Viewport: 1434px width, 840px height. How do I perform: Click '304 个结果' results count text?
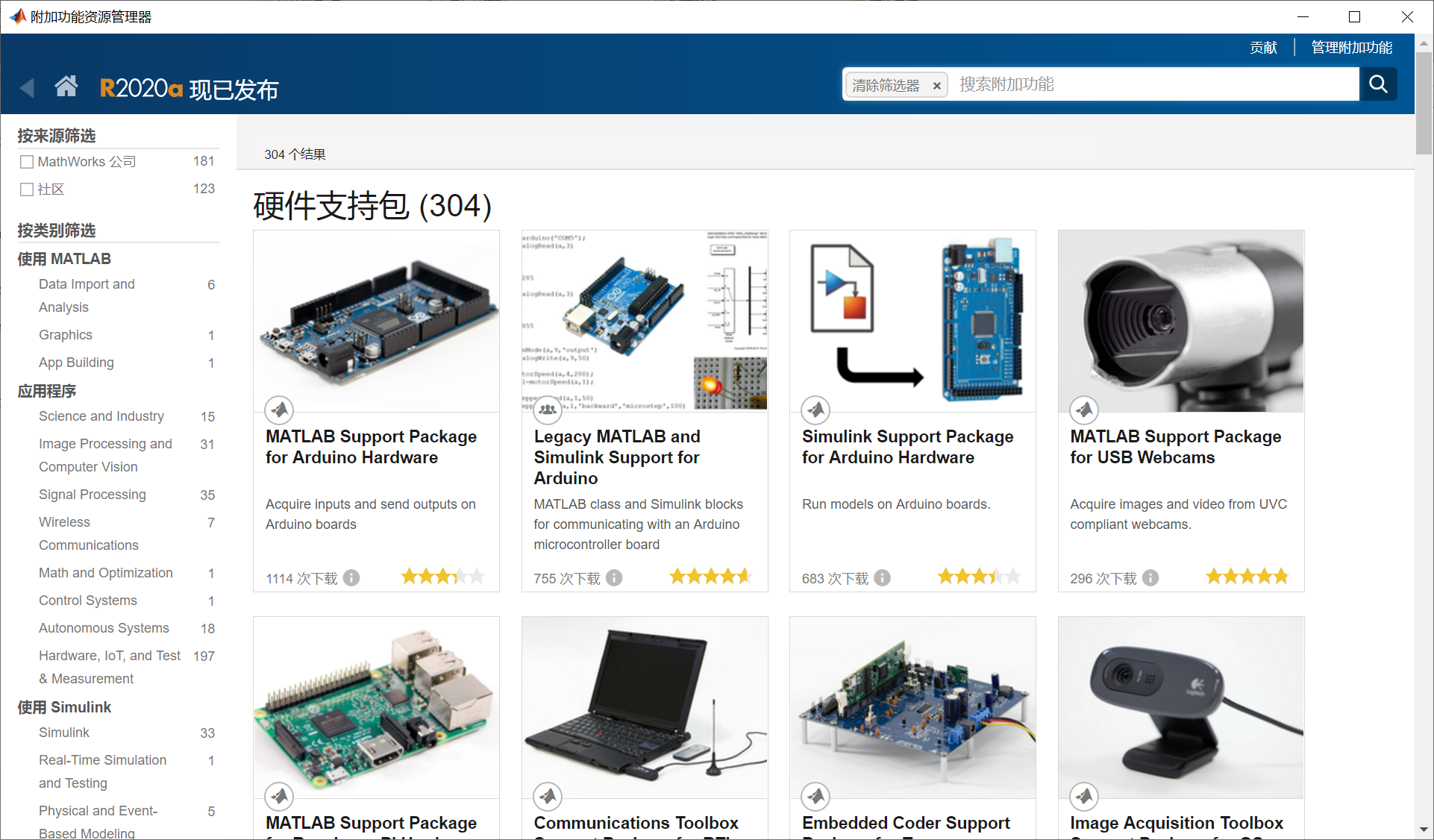coord(295,154)
